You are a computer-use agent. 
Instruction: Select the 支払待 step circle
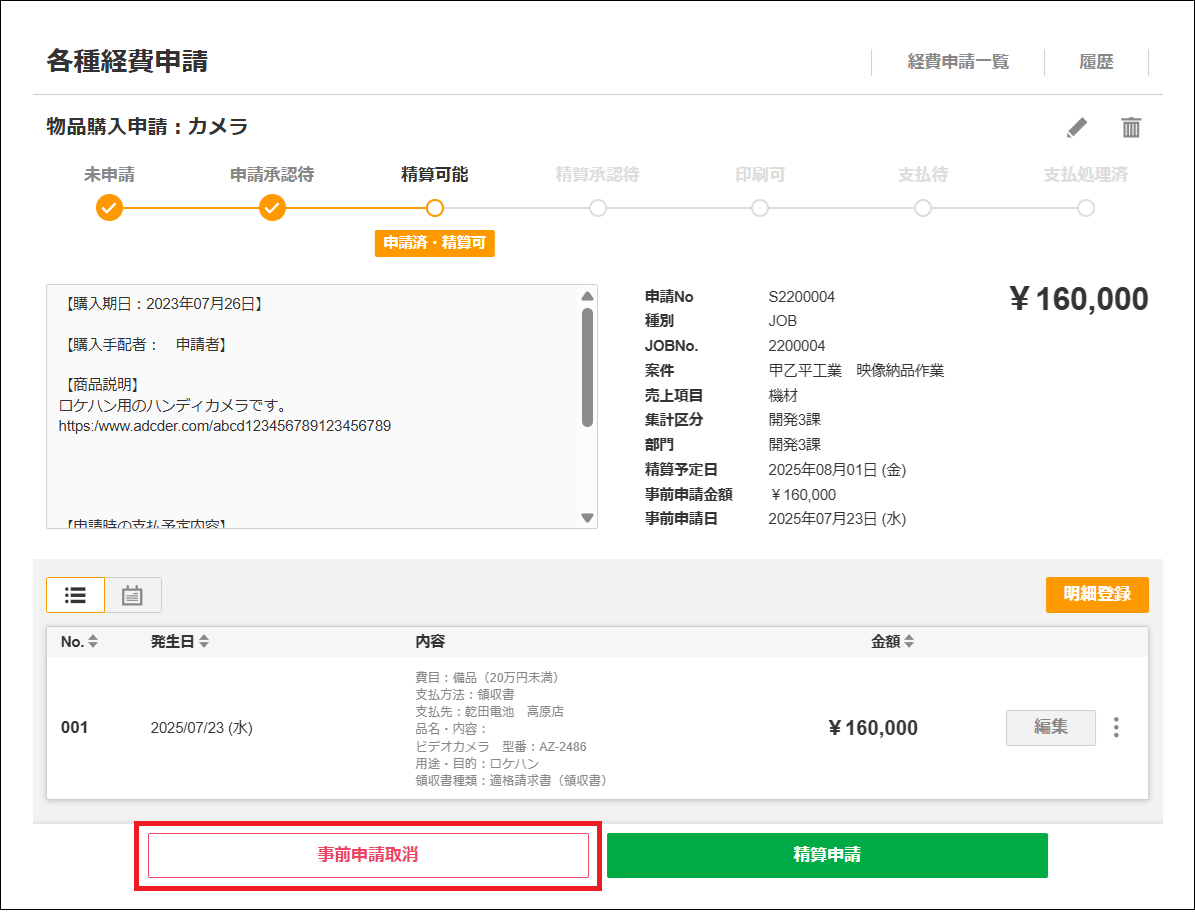point(923,208)
